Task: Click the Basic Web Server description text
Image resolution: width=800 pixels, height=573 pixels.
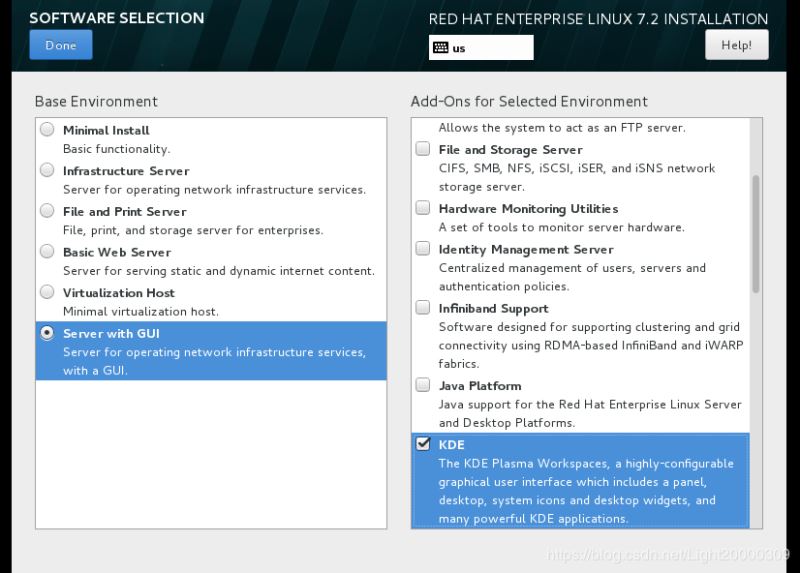Action: click(x=218, y=271)
